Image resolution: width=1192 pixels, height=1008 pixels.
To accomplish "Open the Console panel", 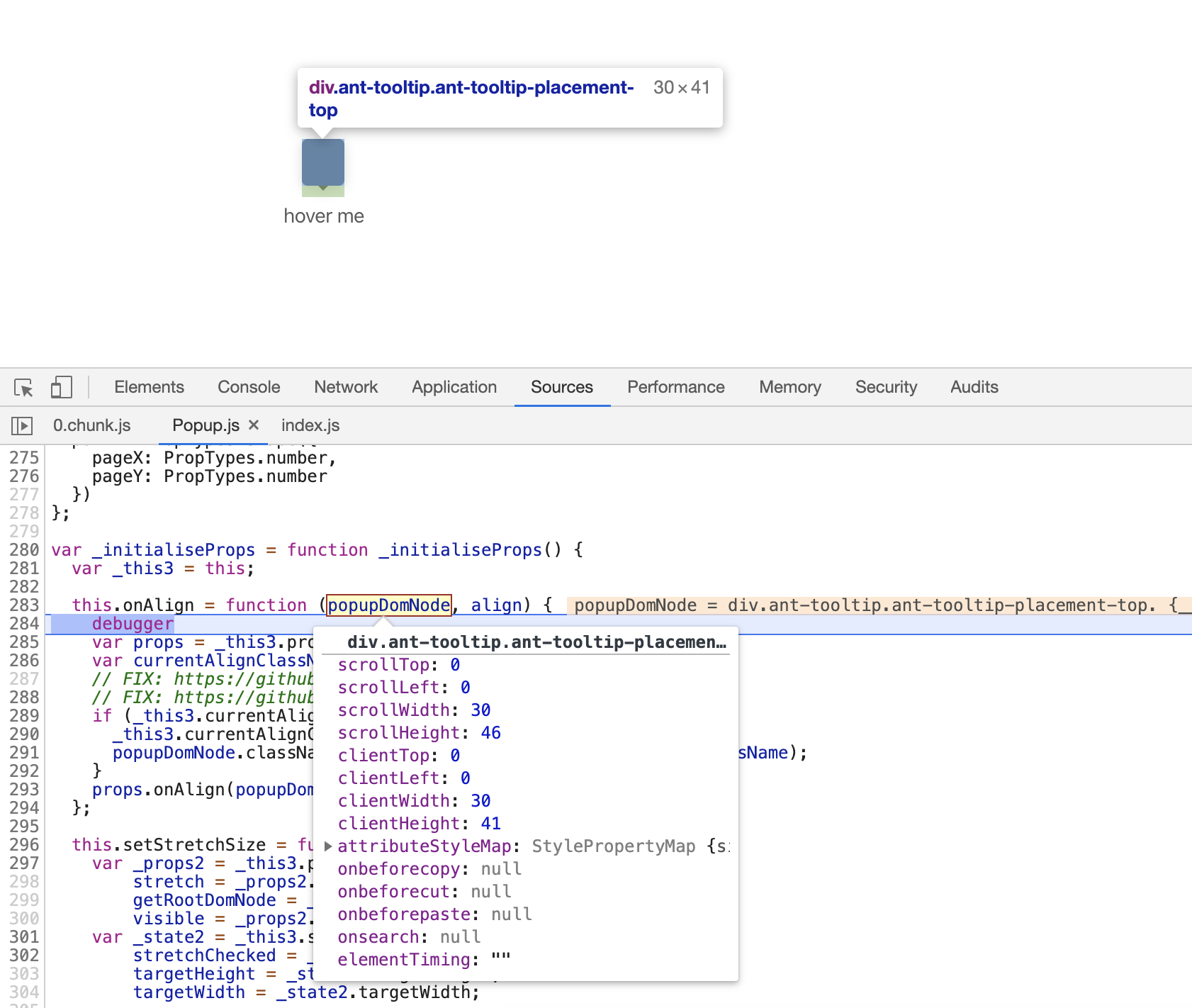I will click(x=248, y=387).
